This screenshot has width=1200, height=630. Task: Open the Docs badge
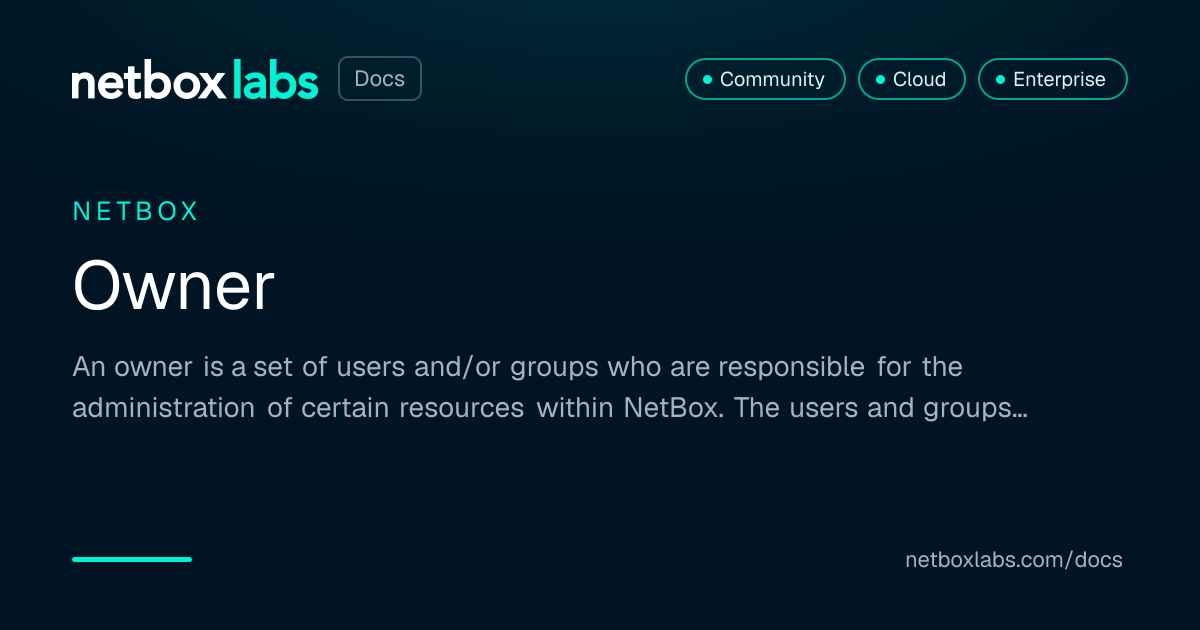click(x=380, y=79)
